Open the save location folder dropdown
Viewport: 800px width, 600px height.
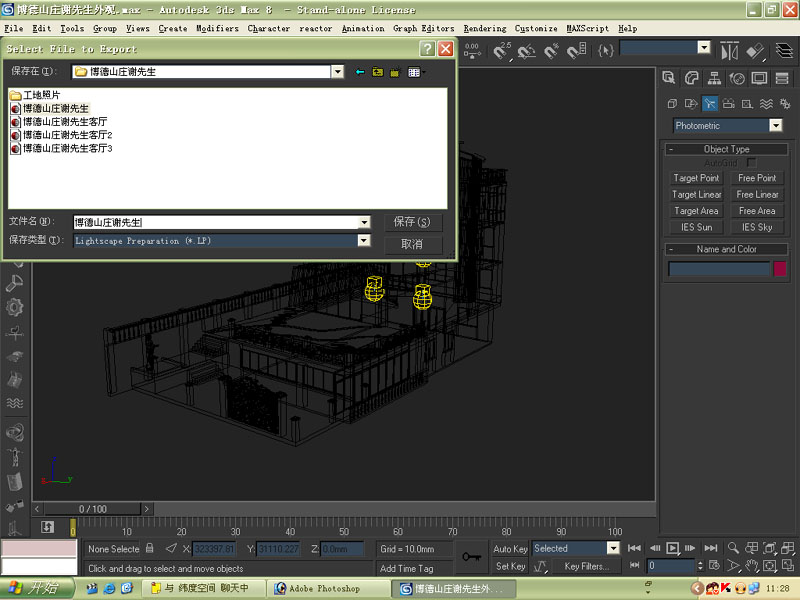tap(338, 72)
